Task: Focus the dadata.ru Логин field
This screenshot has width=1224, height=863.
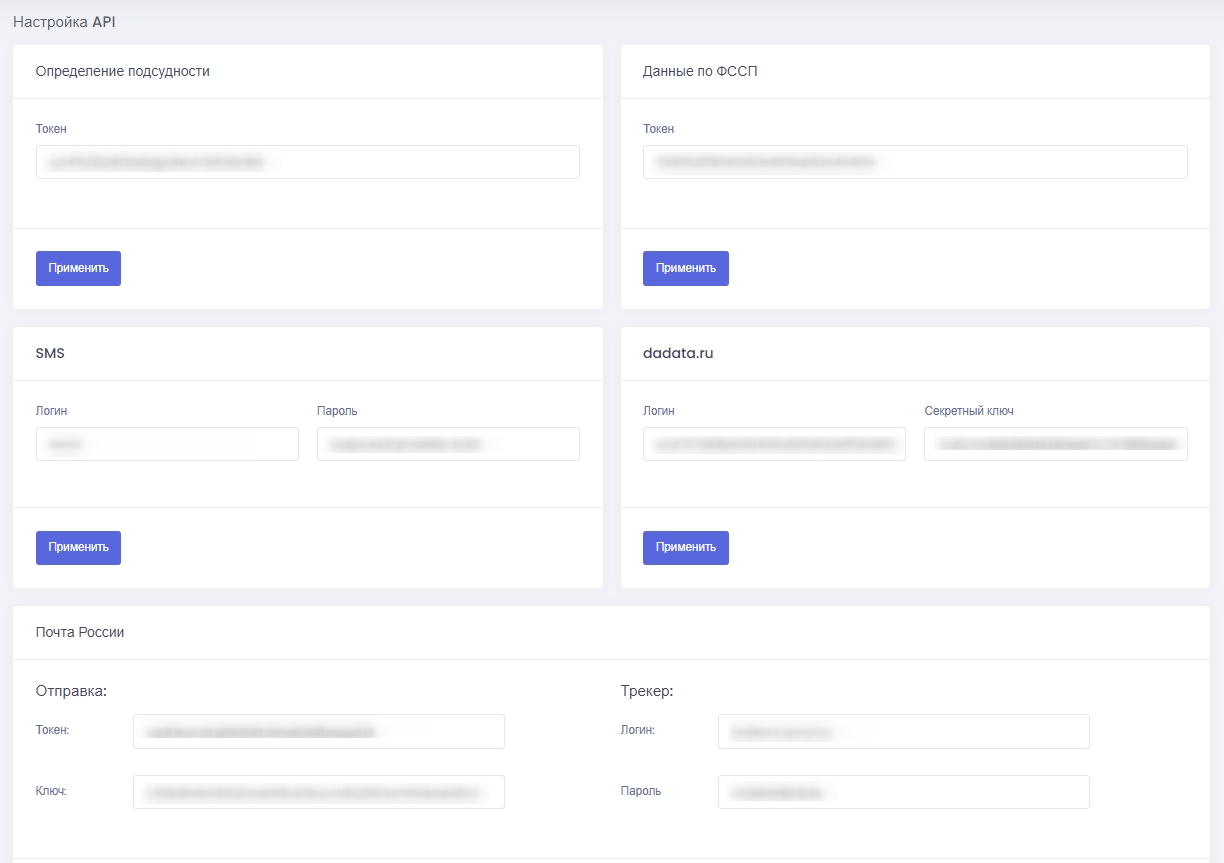Action: pos(774,444)
